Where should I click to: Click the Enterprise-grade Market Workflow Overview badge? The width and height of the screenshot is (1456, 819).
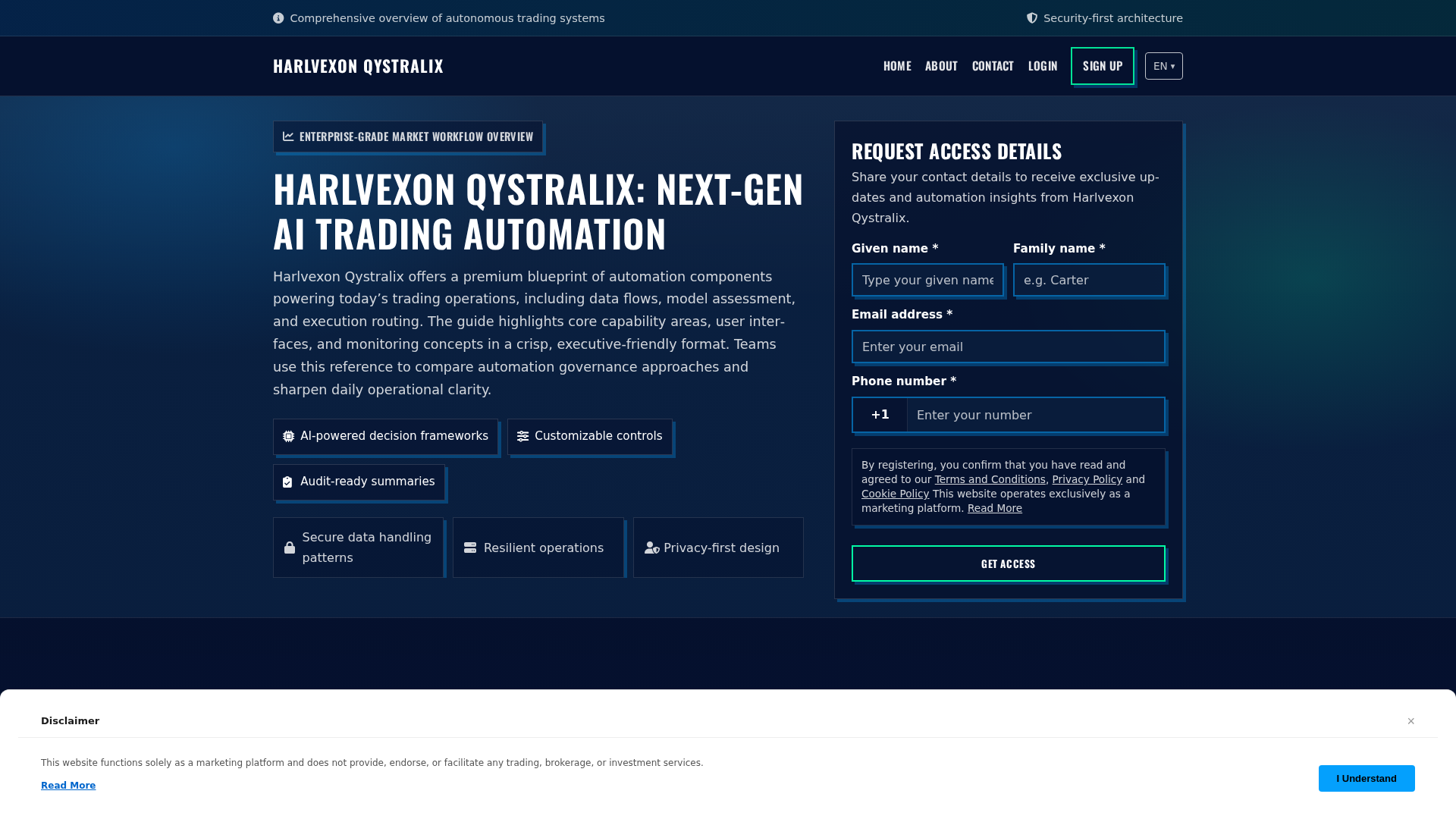[408, 136]
